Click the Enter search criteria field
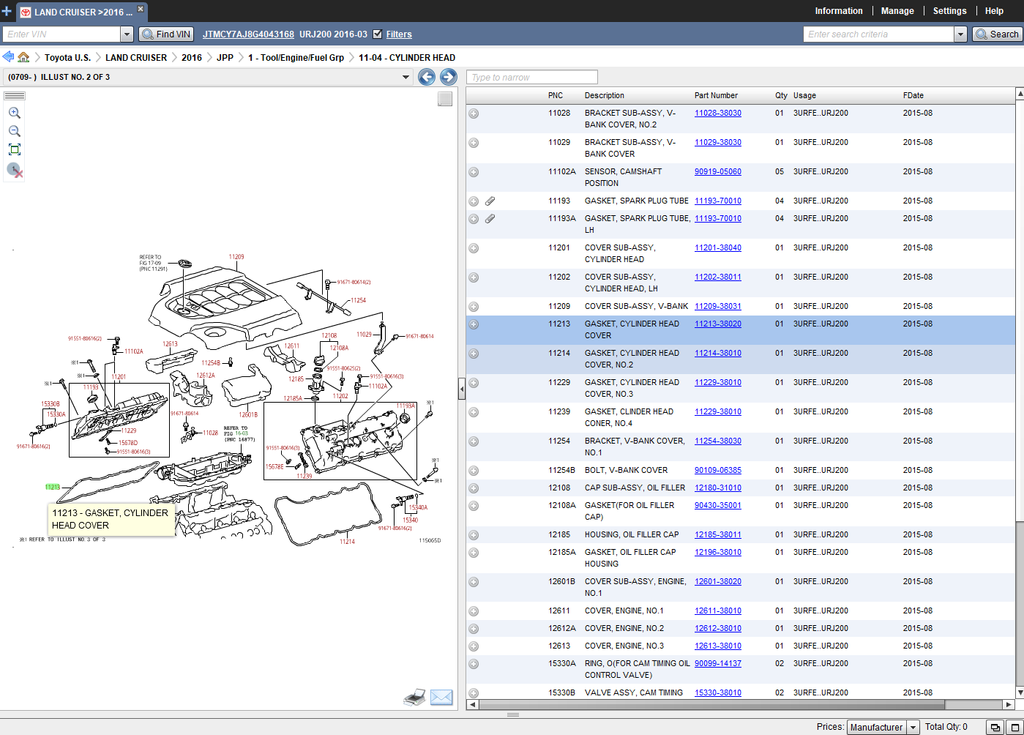 click(878, 34)
